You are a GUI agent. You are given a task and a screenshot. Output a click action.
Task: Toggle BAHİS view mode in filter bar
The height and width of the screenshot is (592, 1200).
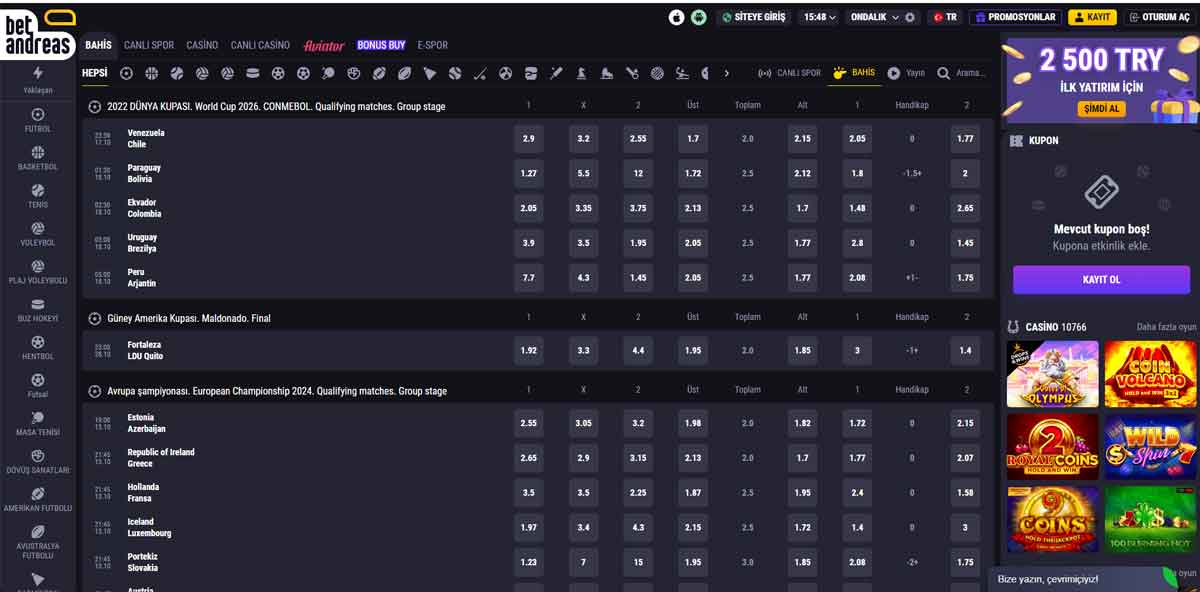click(x=854, y=73)
